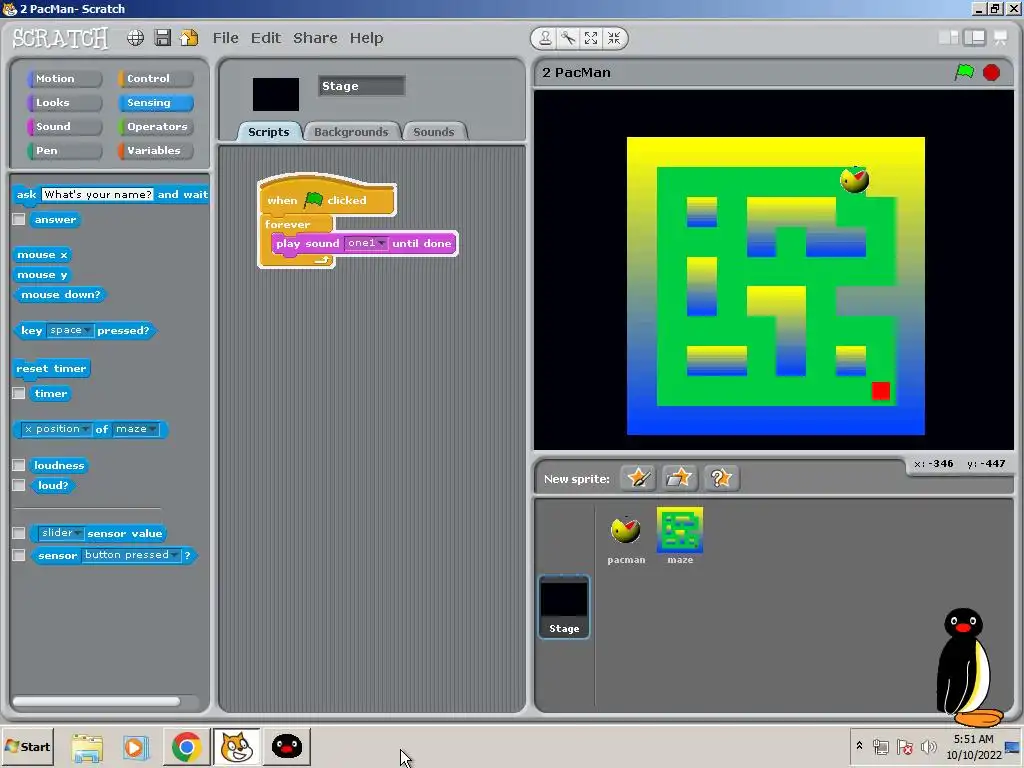
Task: Open the Motion block category
Action: (64, 78)
